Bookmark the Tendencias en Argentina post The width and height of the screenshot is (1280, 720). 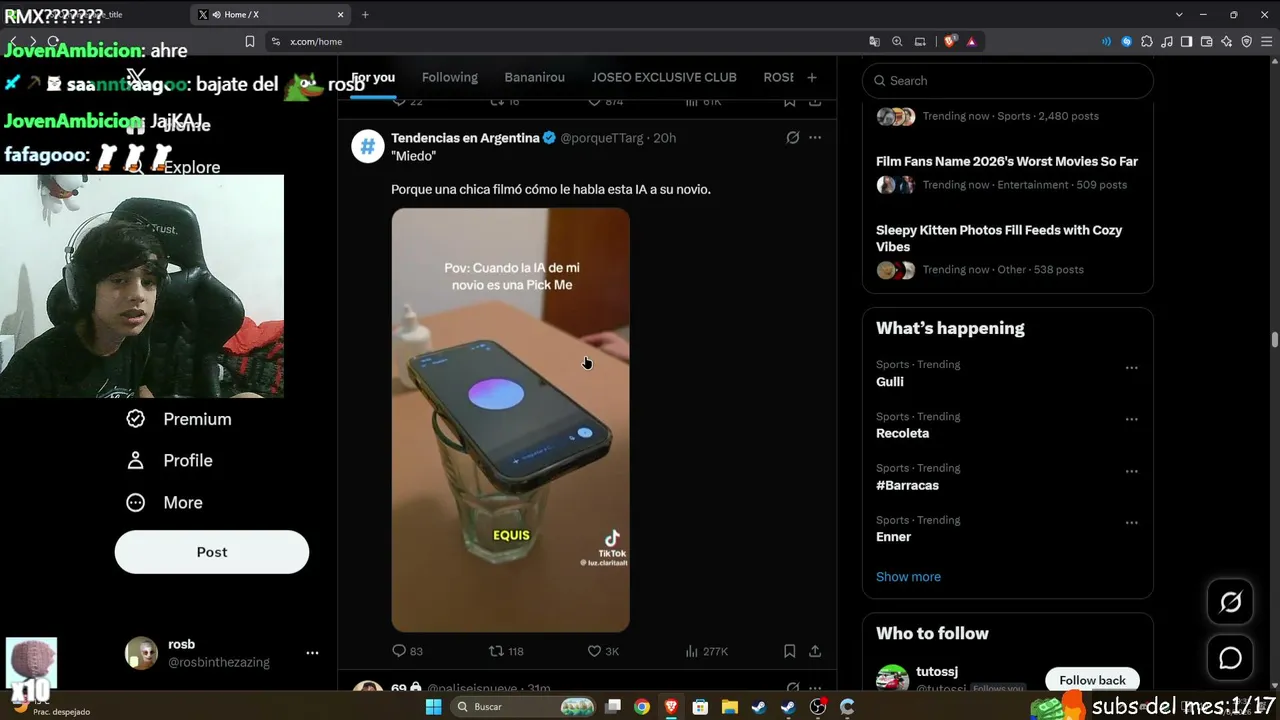click(790, 651)
